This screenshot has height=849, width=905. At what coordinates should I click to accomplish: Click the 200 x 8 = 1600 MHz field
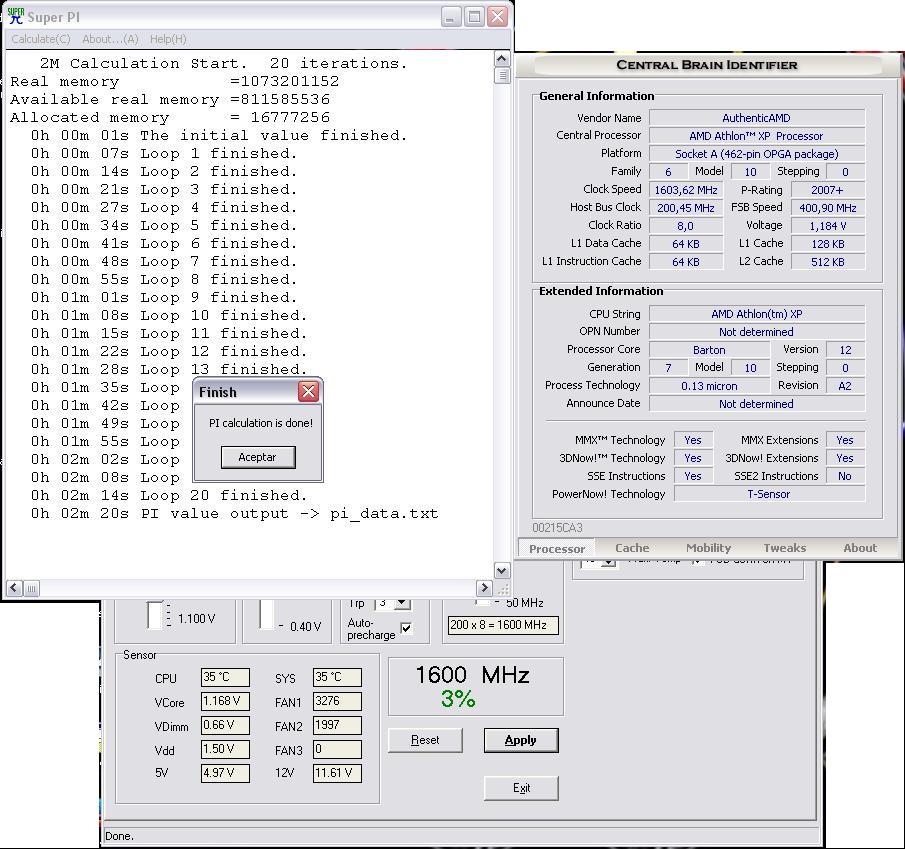(x=502, y=625)
